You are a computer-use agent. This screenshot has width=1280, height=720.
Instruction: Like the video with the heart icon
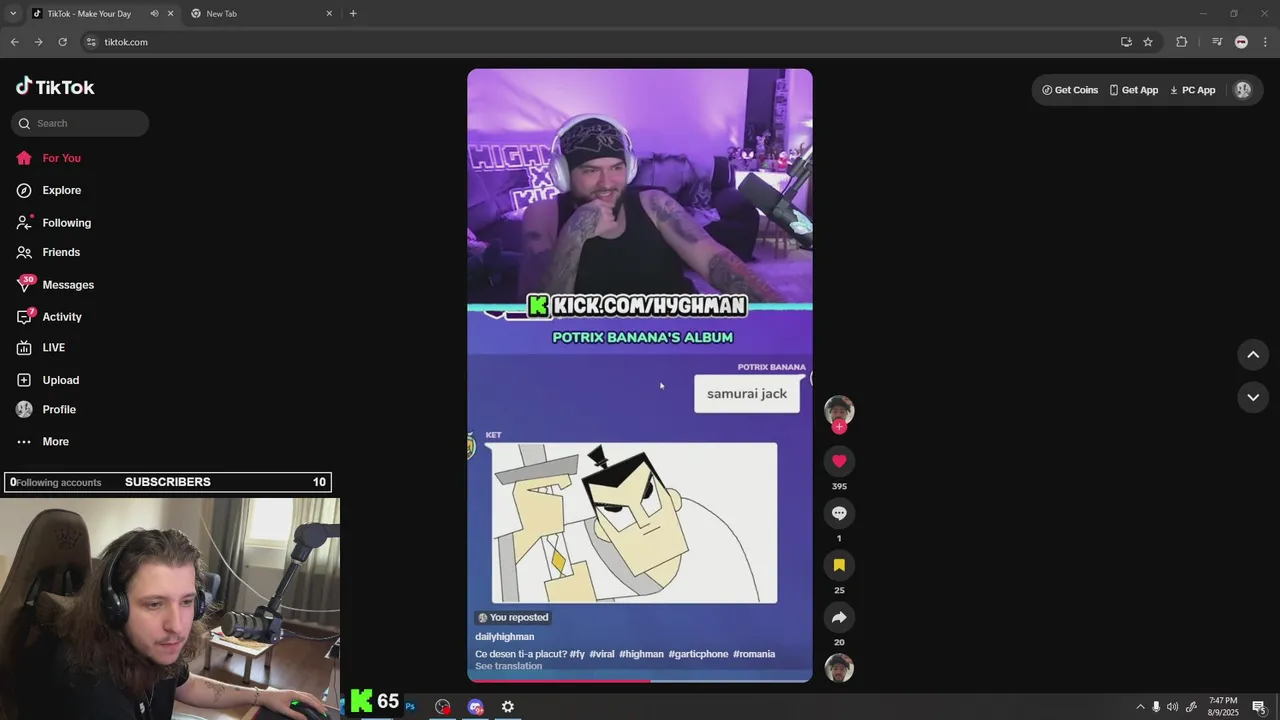[x=839, y=461]
